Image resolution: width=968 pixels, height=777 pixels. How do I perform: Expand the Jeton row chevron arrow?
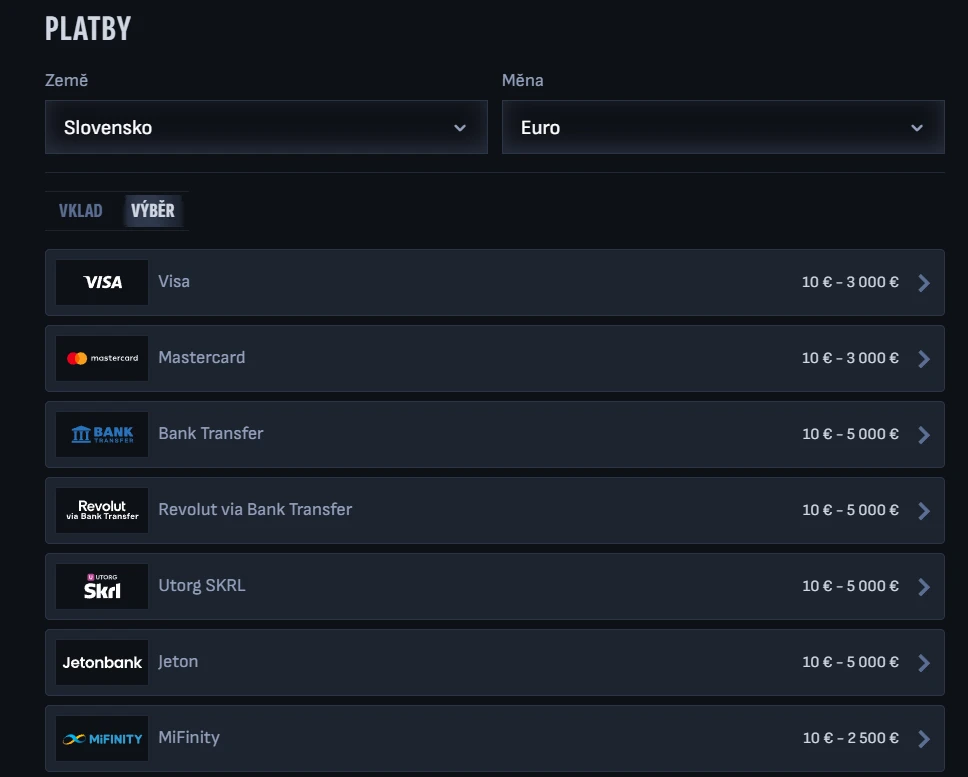(923, 663)
